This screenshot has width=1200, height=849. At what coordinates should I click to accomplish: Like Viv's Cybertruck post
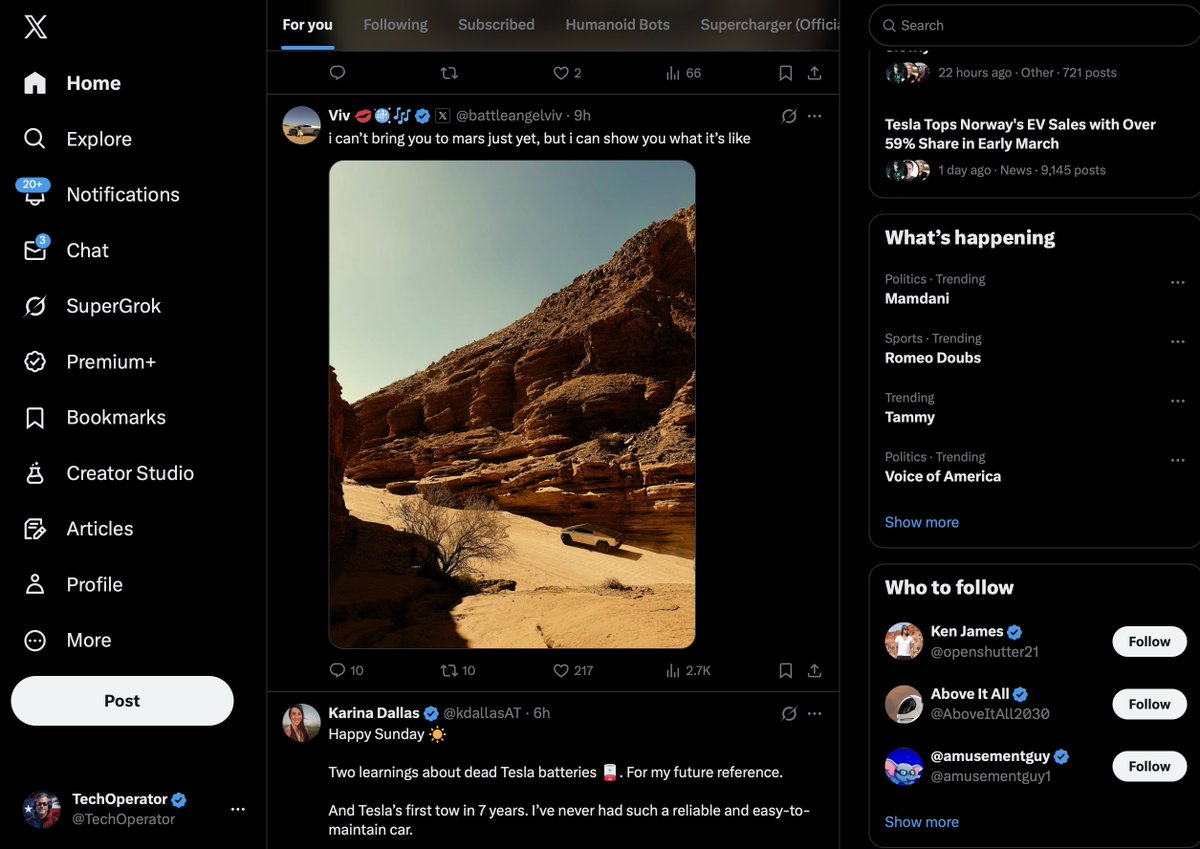[x=561, y=670]
